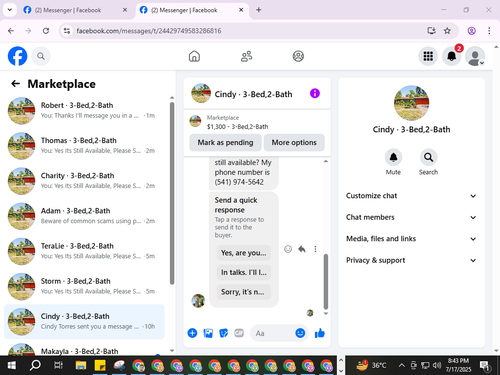
Task: Open Windows taskbar search
Action: point(35,365)
